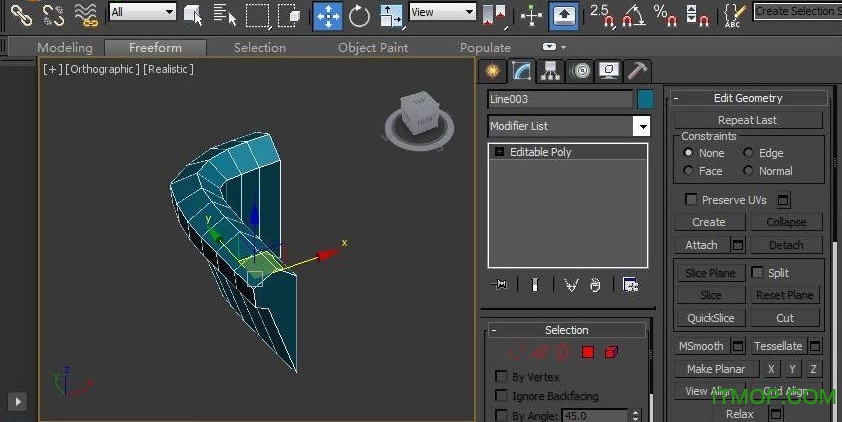Toggle Keyboard Shortcut Override button
Viewport: 842px width, 422px height.
(563, 16)
